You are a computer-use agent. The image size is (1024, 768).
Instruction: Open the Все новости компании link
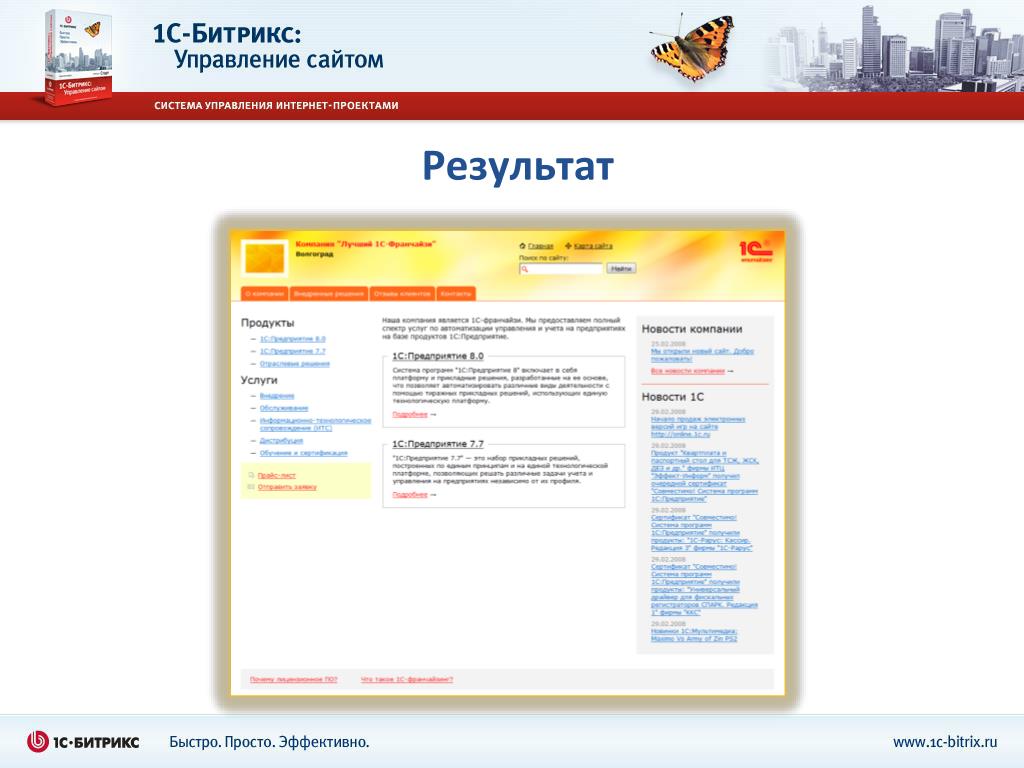click(x=688, y=371)
